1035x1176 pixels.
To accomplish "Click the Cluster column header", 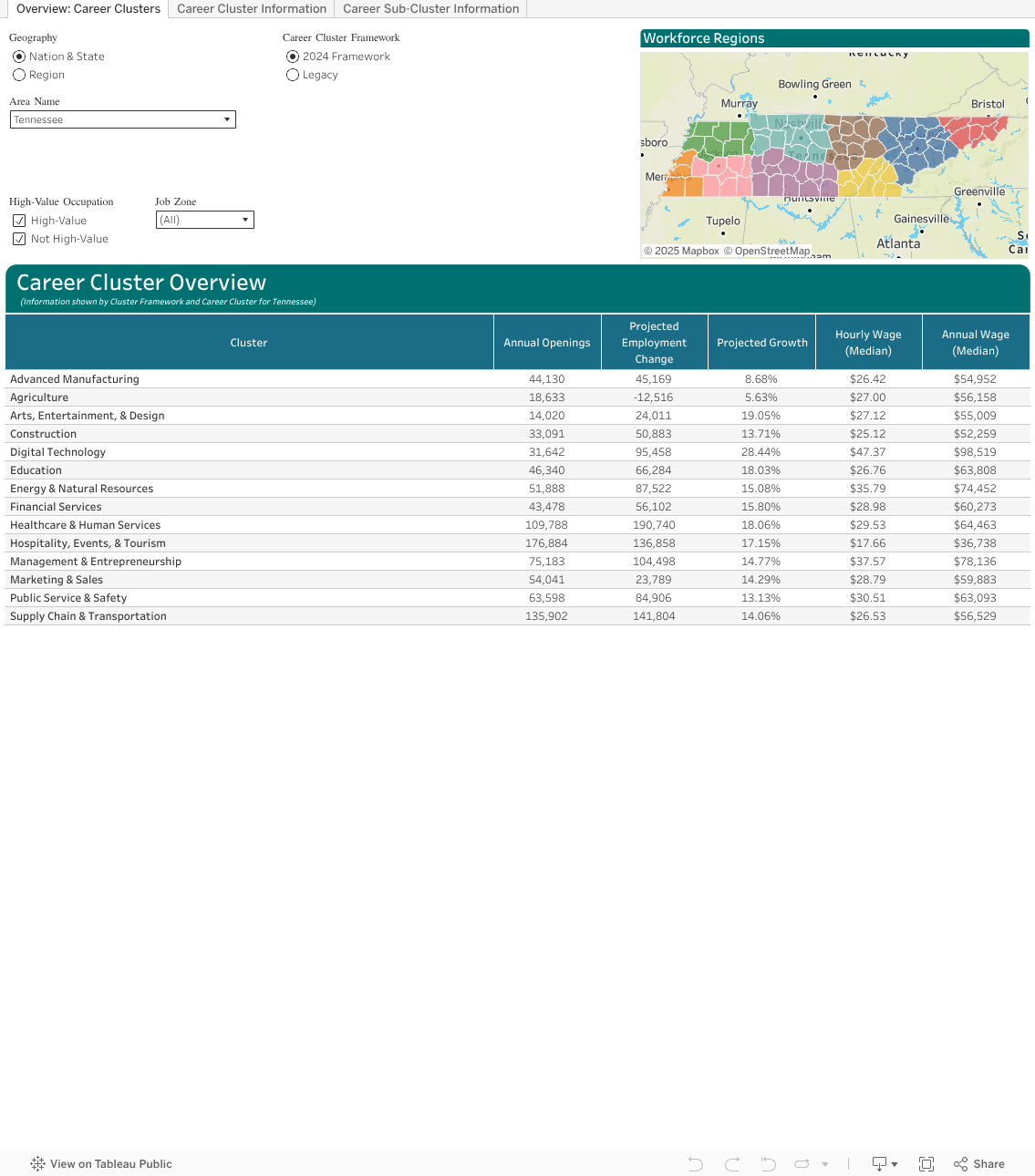I will [x=249, y=343].
